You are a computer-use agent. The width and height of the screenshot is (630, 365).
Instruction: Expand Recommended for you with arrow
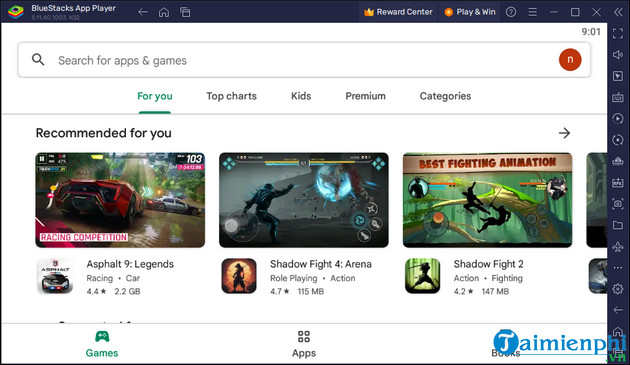click(x=564, y=133)
